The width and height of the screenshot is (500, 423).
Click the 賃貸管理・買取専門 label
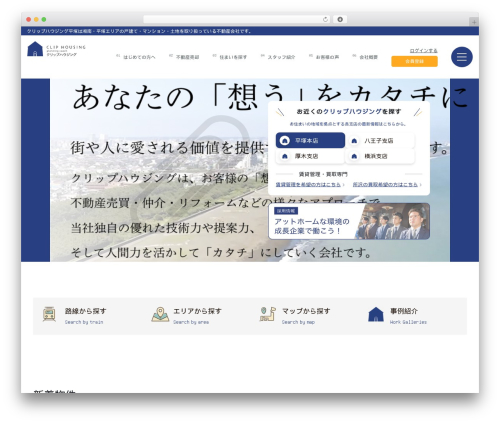[323, 174]
